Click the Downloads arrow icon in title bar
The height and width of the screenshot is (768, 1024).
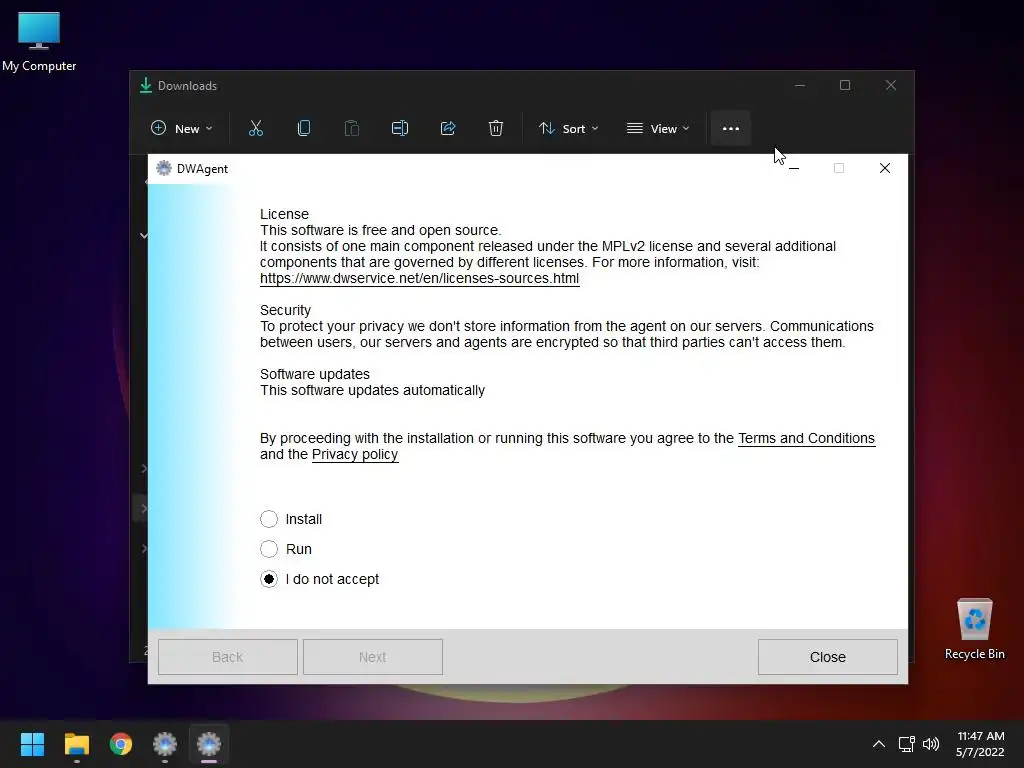coord(146,86)
